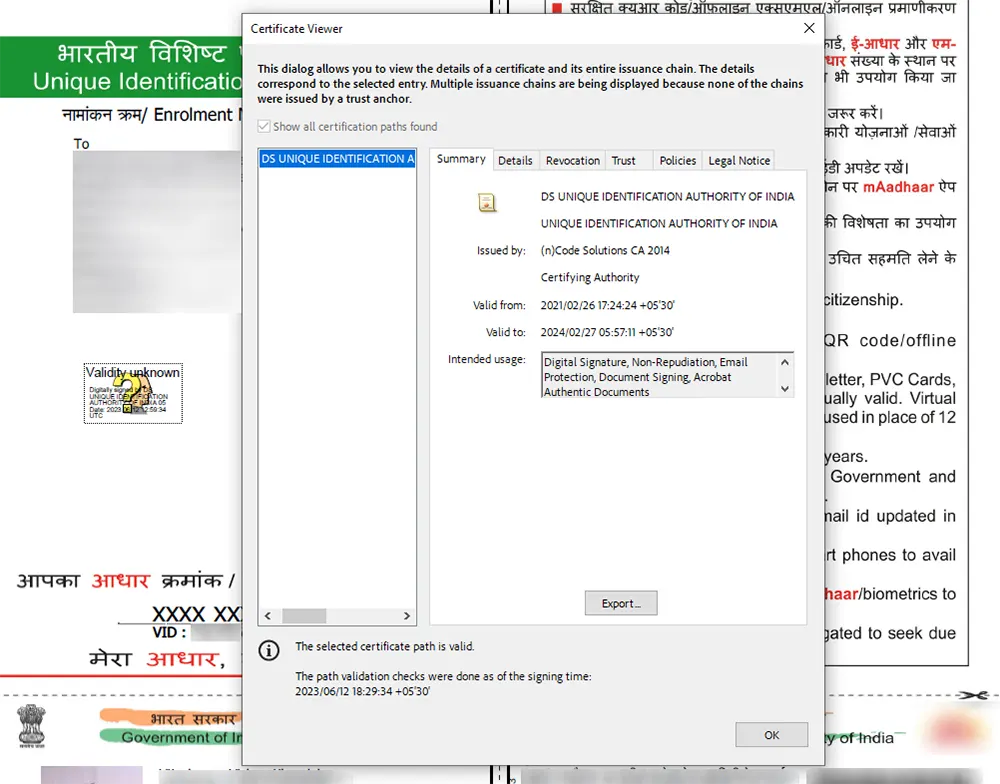Click the Validity unknown signature in PDF

(x=133, y=393)
